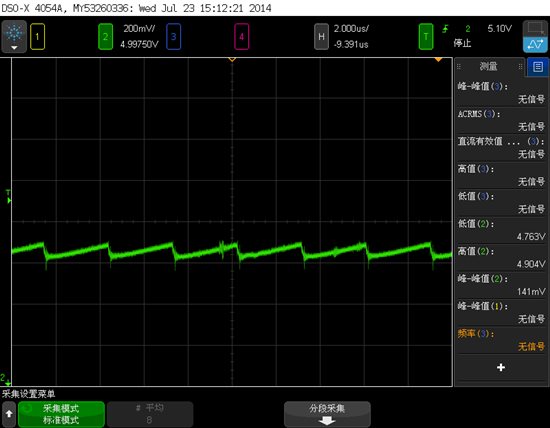
Task: Open the measurement sidebar list icon
Action: pyautogui.click(x=538, y=67)
